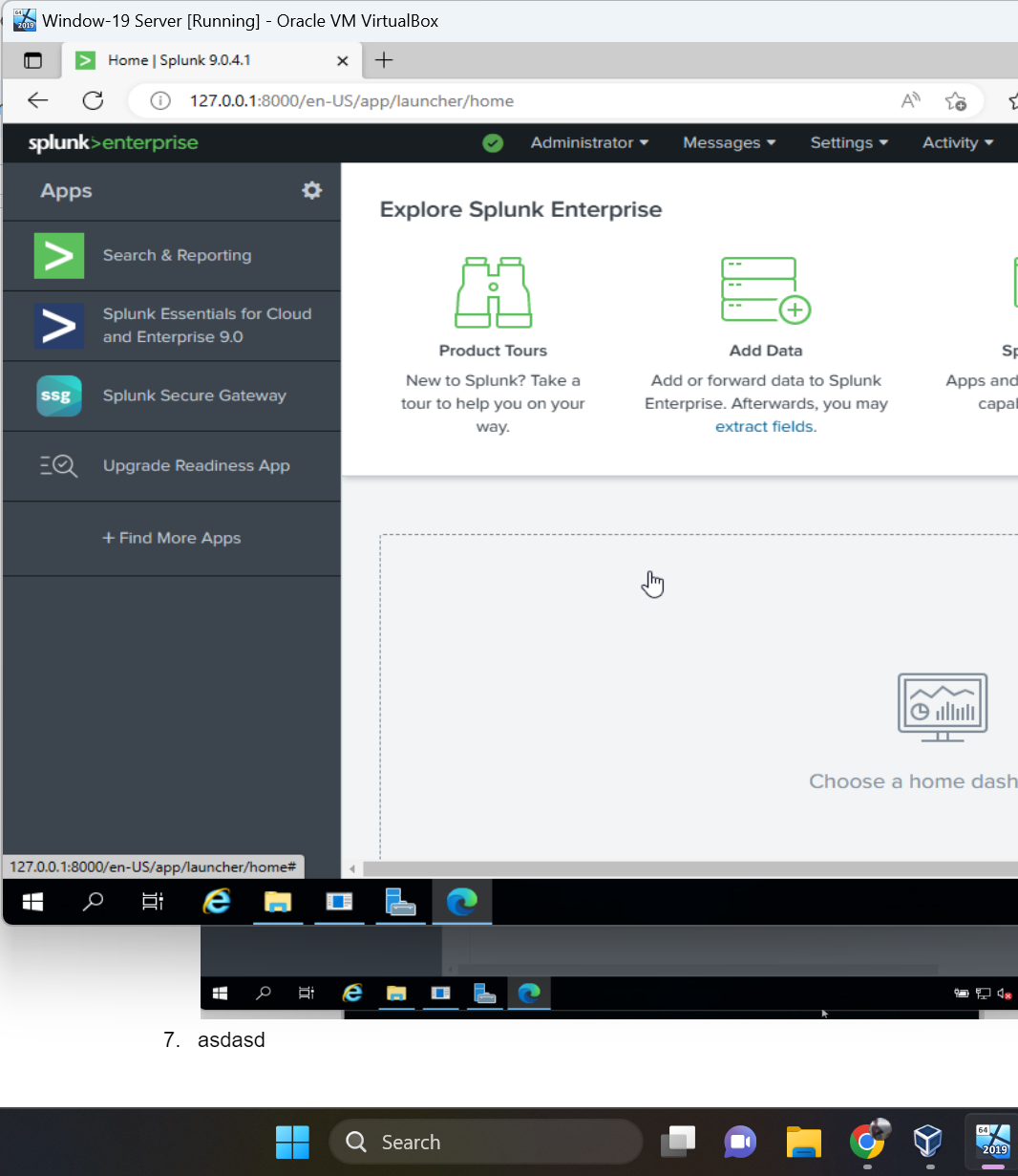Click the Product Tours binoculars icon
The width and height of the screenshot is (1018, 1176).
[493, 292]
